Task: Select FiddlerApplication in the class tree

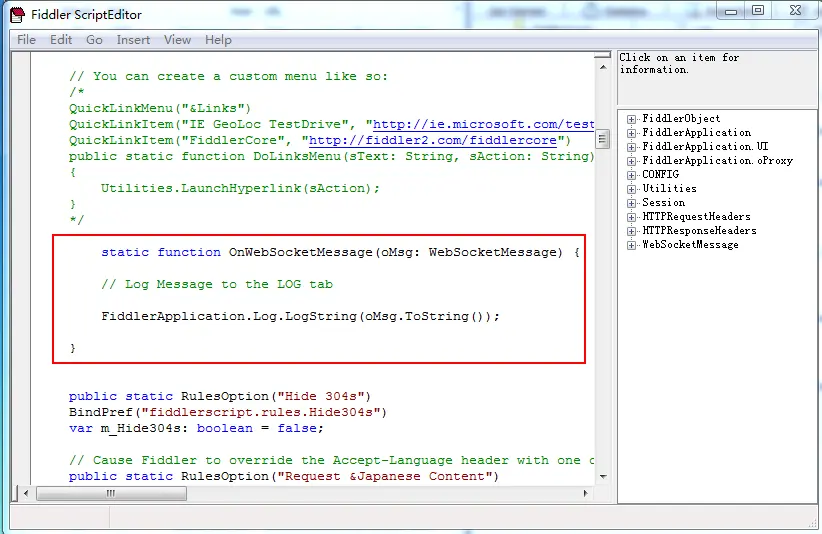Action: pyautogui.click(x=696, y=133)
